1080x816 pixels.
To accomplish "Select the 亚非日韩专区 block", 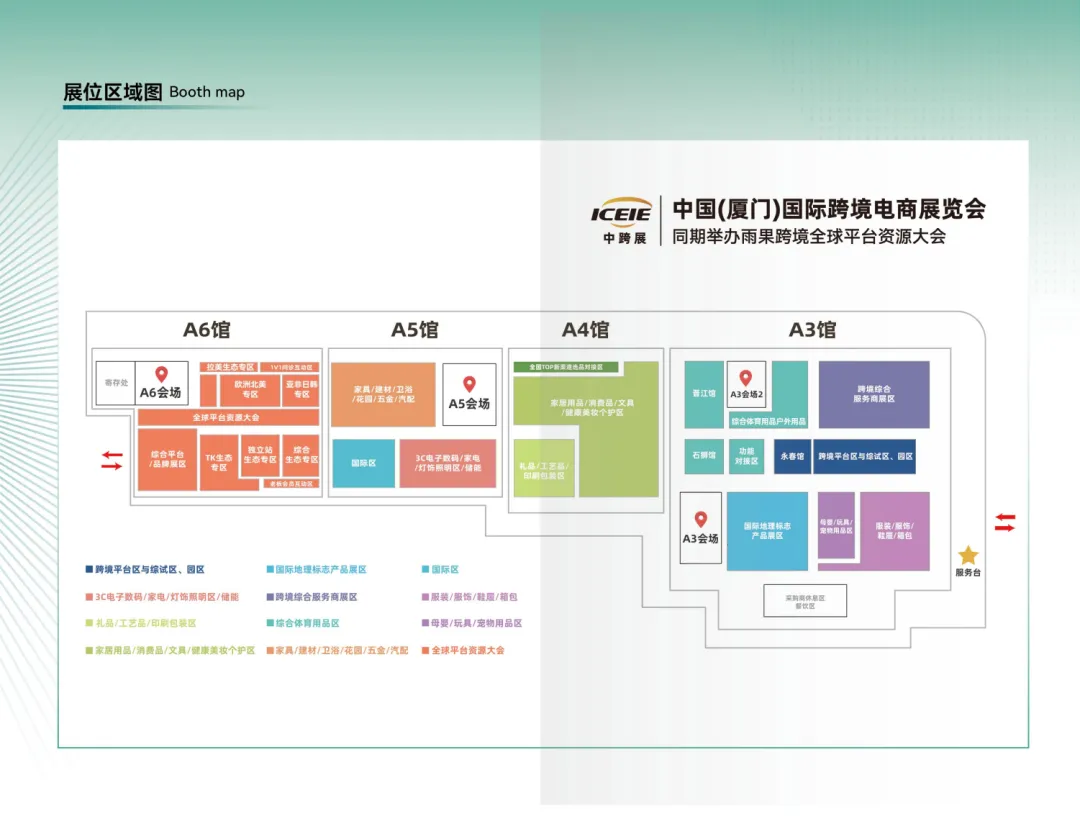I will pyautogui.click(x=301, y=390).
